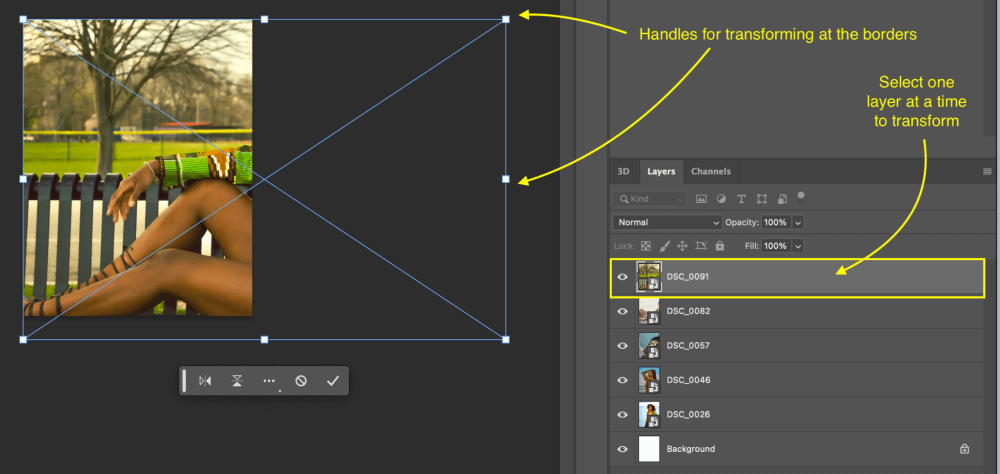
Task: Hide the DSC_0026 layer
Action: click(x=623, y=415)
